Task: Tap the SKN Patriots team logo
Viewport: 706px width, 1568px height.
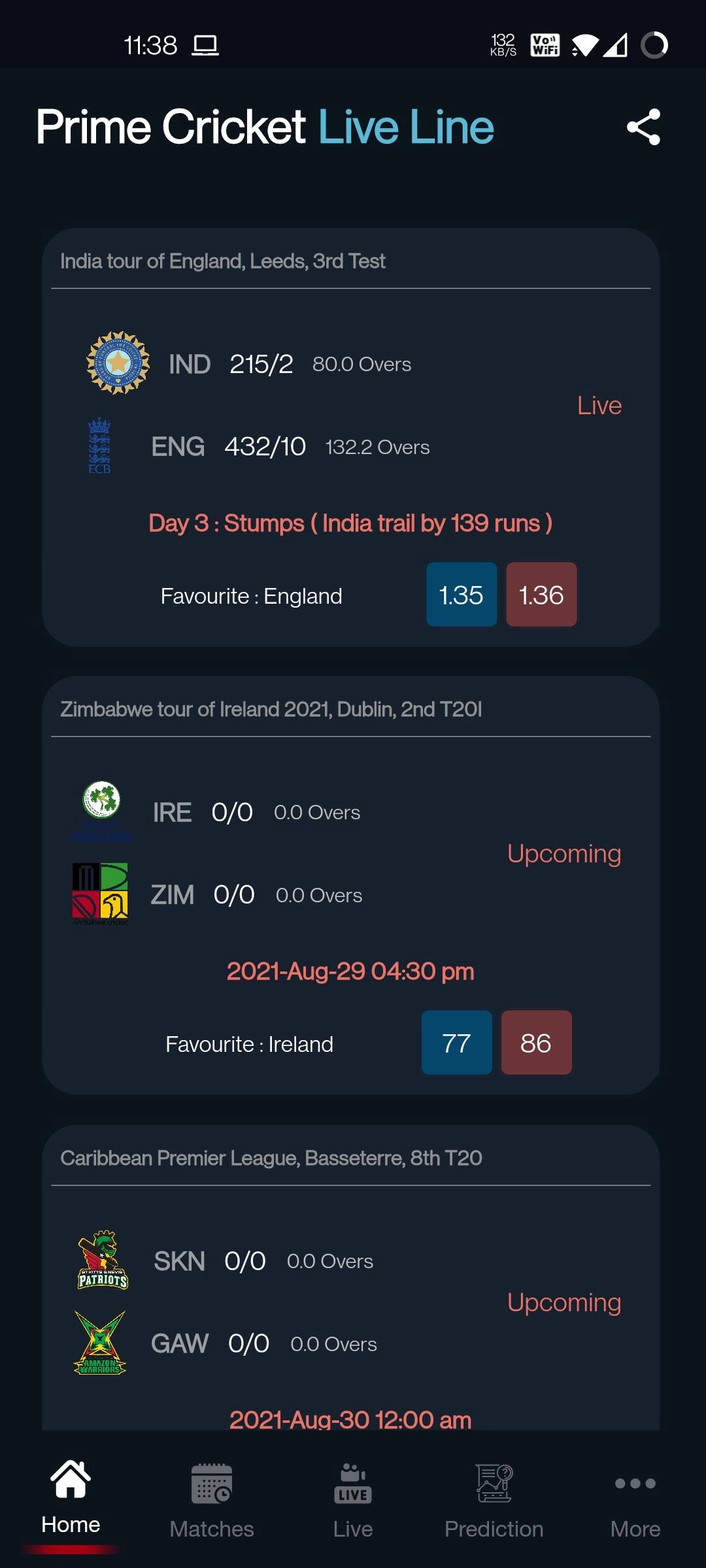Action: 103,1260
